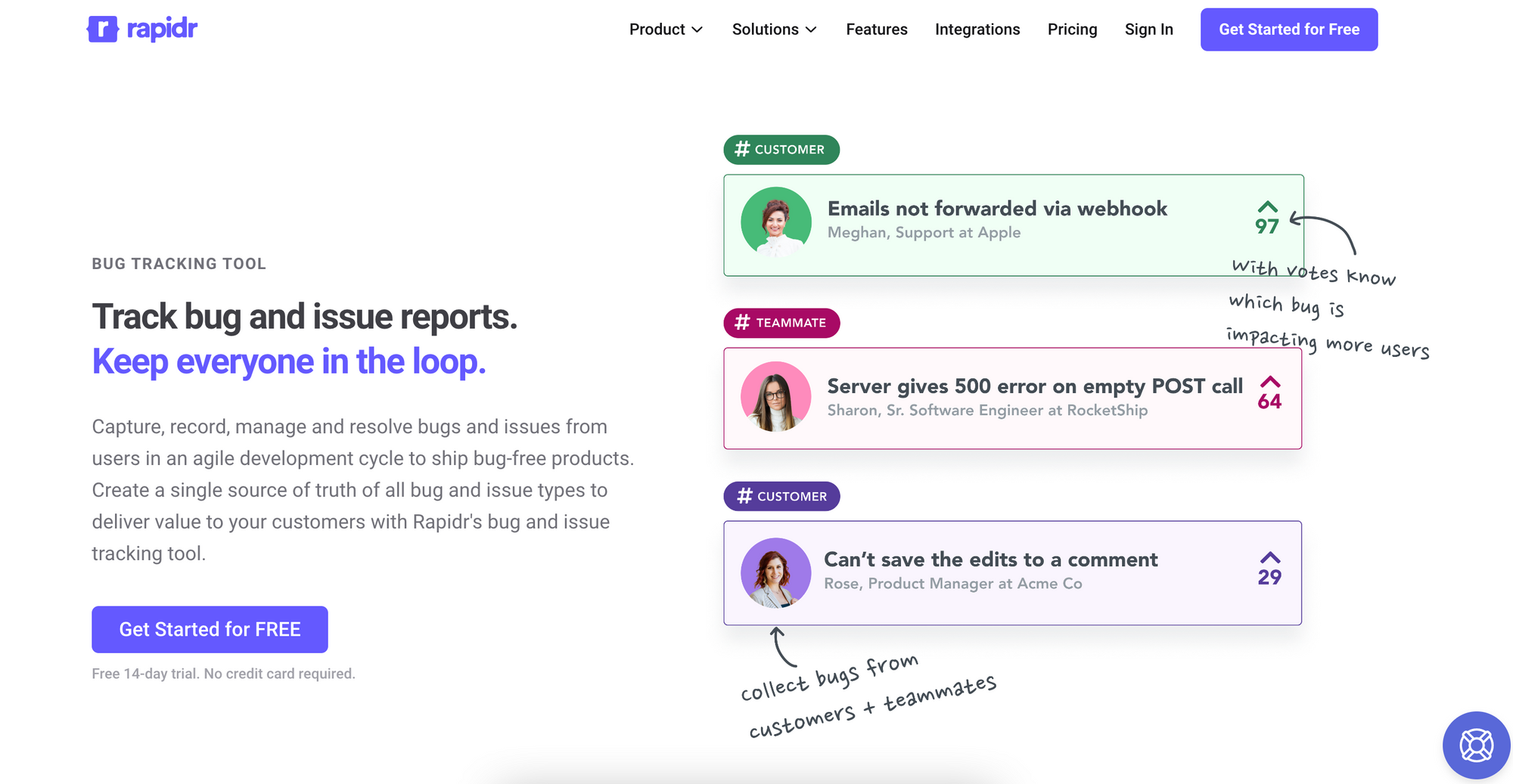Click 'BUG TRACKING TOOL' label
The width and height of the screenshot is (1513, 784).
point(179,264)
